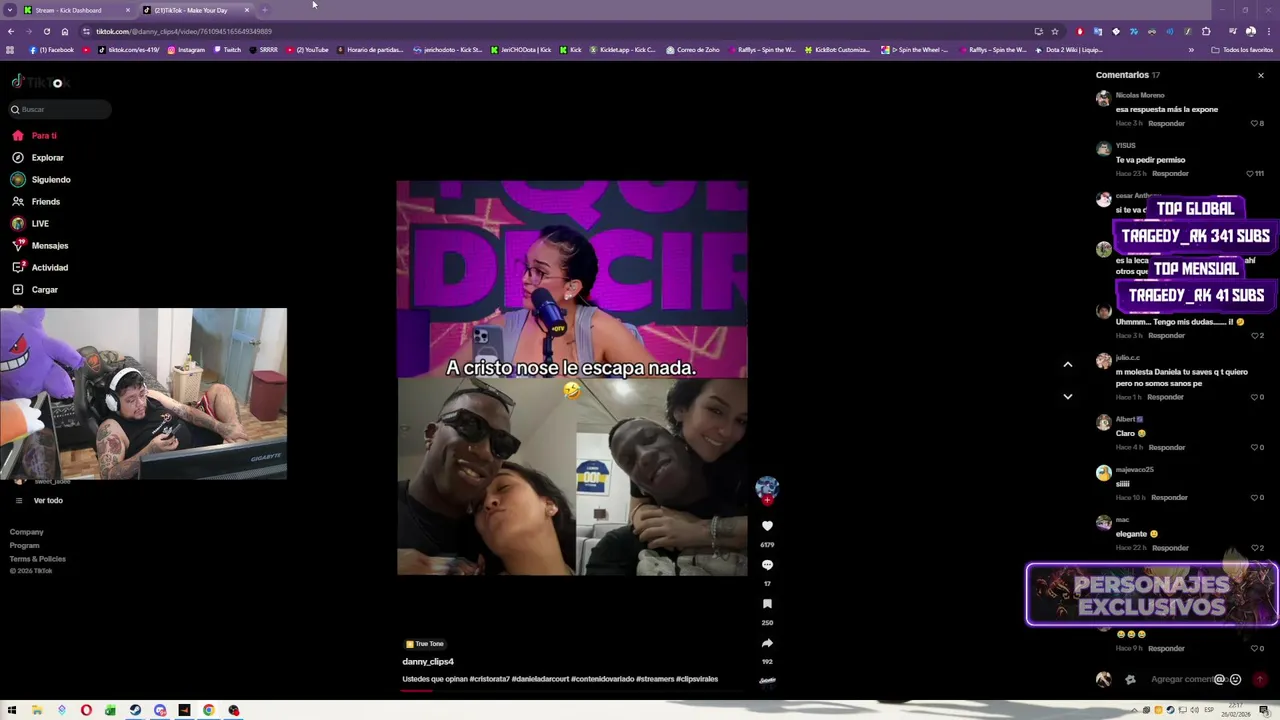Like the 'siiiii' comment by majevaco25
This screenshot has width=1280, height=720.
1255,497
